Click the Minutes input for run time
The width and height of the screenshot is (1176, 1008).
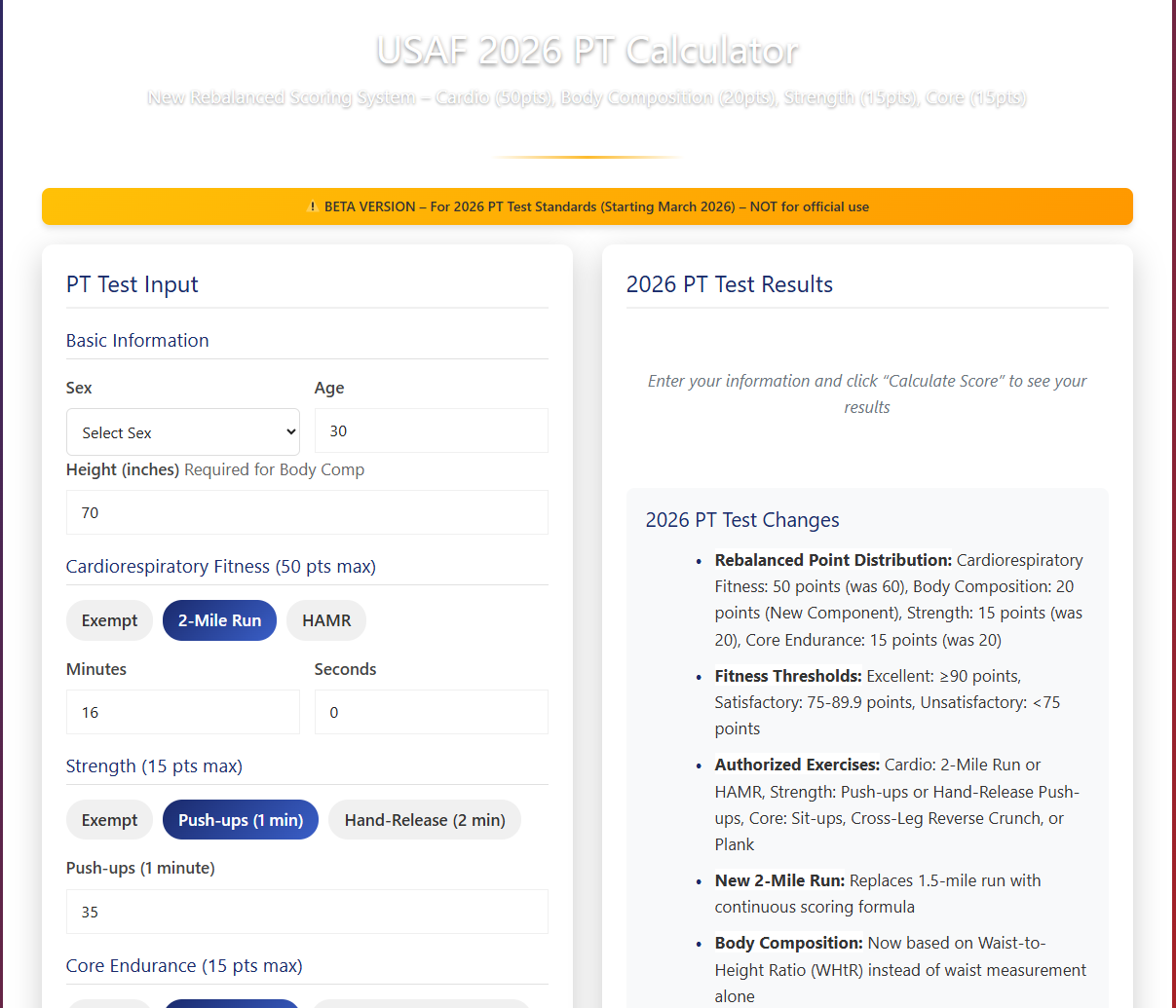(182, 712)
